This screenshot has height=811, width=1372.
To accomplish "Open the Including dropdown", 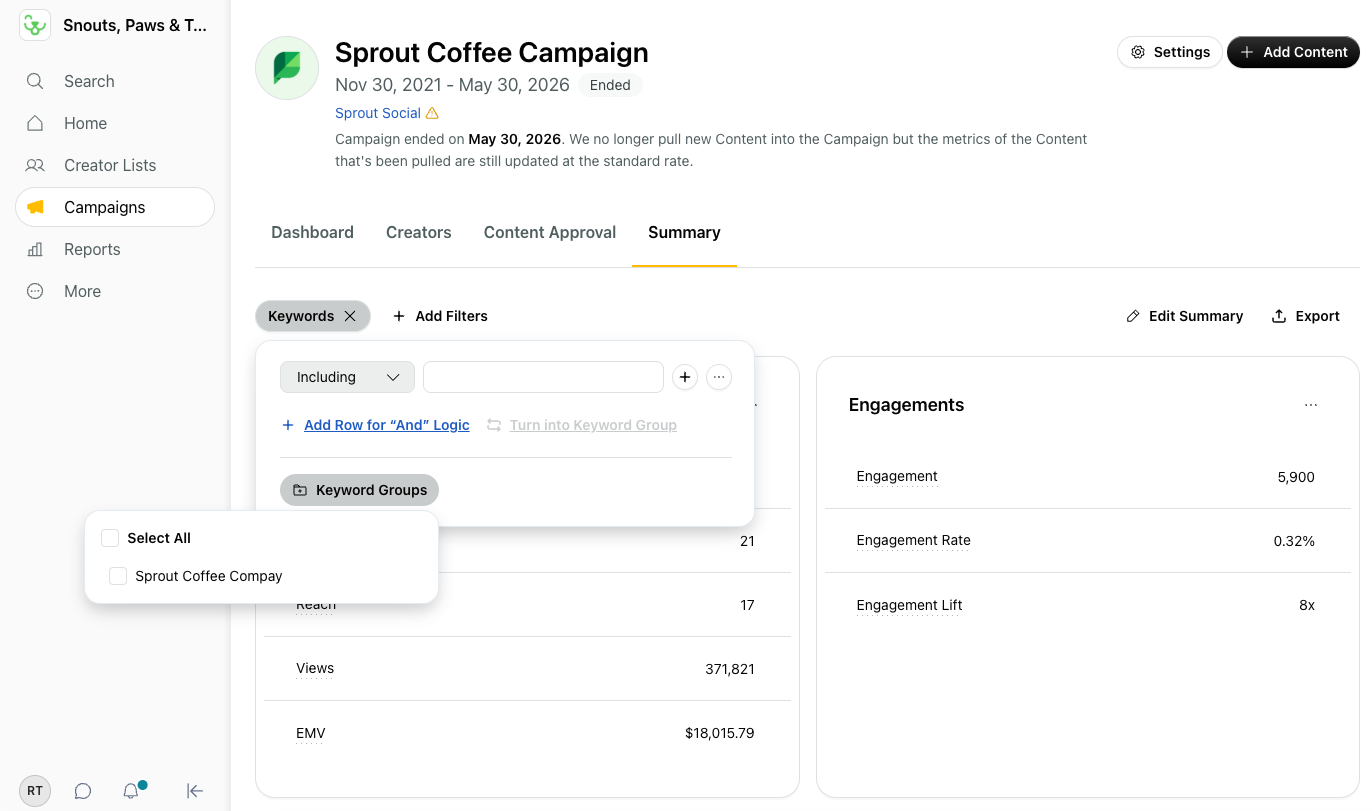I will (347, 377).
